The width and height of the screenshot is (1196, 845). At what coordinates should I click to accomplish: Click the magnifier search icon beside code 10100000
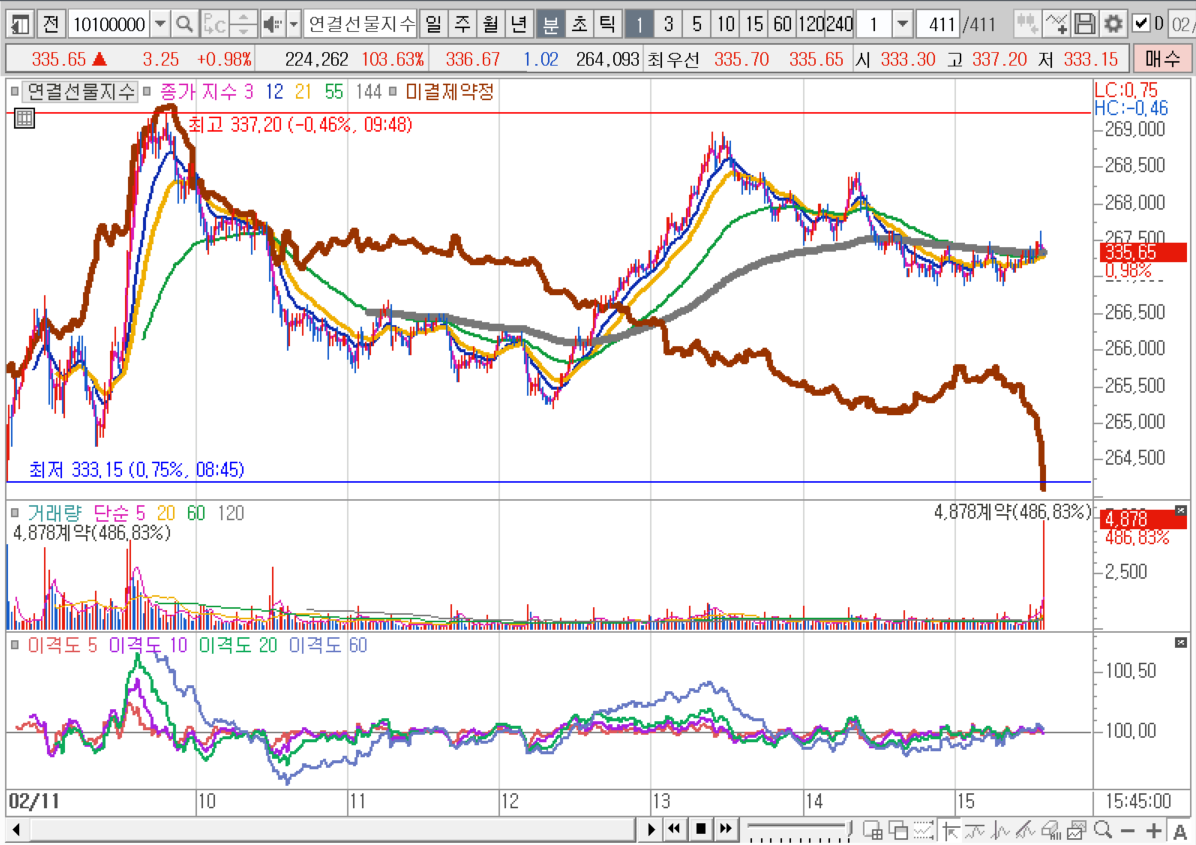[x=185, y=24]
